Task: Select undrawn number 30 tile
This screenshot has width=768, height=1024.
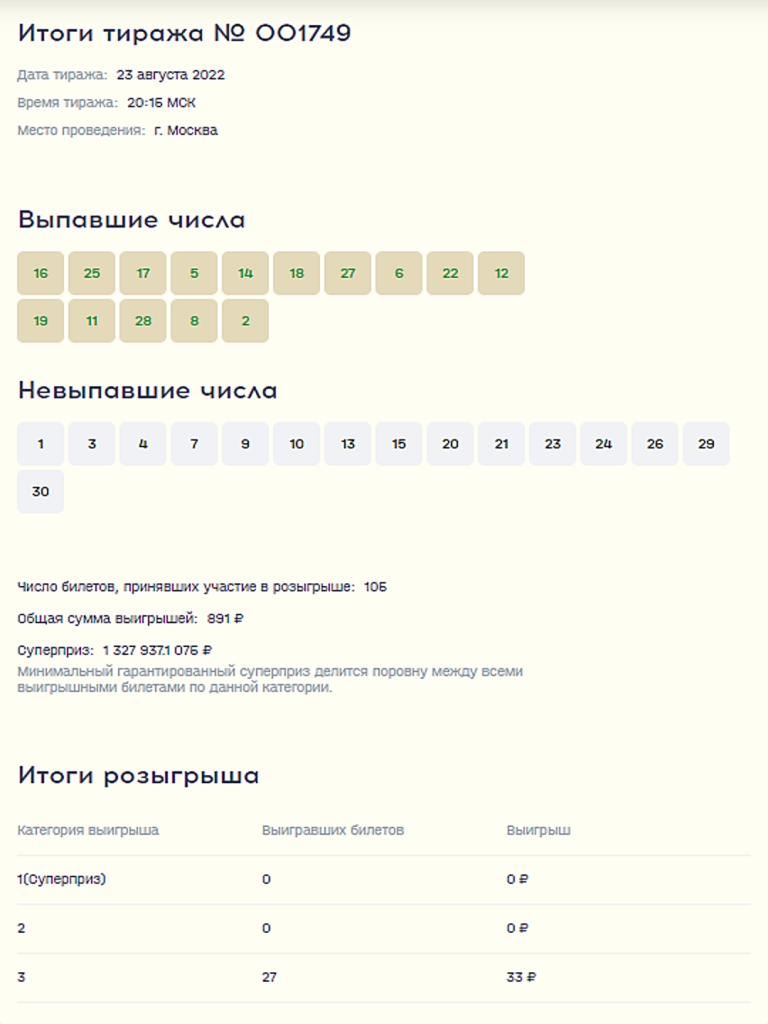Action: tap(40, 492)
